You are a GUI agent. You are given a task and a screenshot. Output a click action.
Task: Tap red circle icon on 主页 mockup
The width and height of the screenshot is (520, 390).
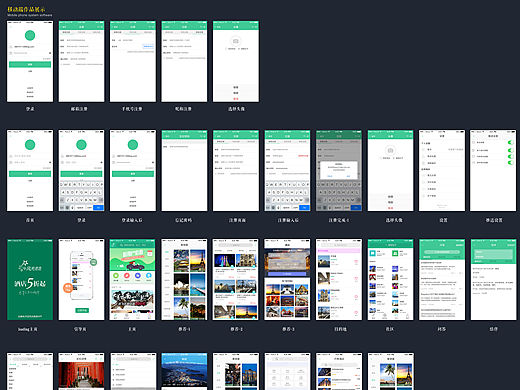pyautogui.click(x=127, y=276)
